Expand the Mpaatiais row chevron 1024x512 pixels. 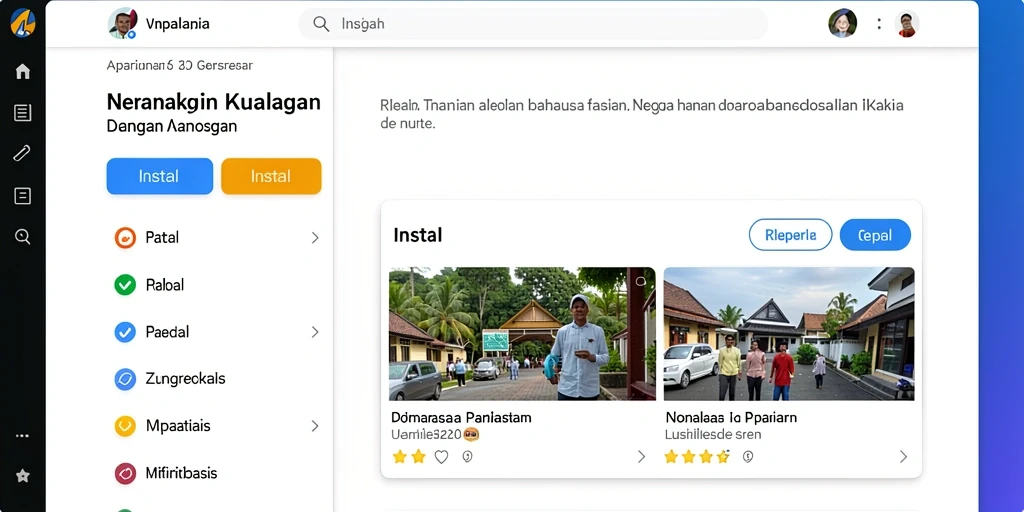[x=315, y=426]
